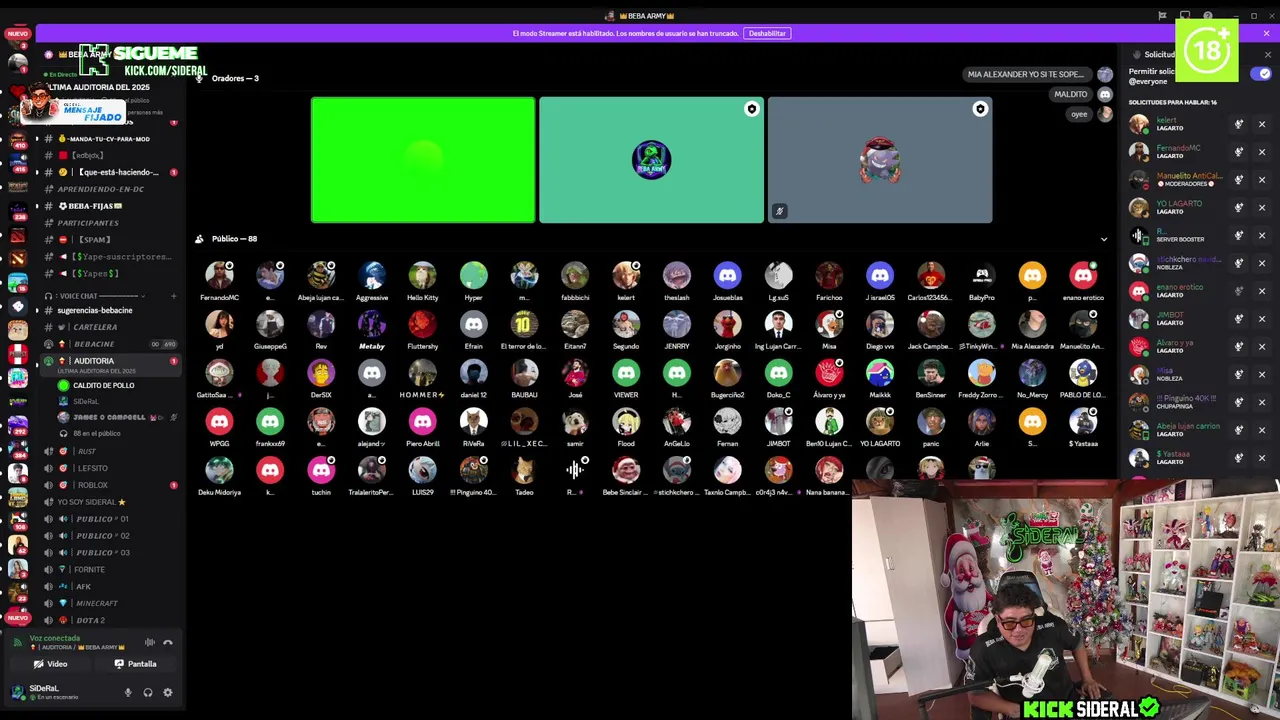Open FernandoMC audience member avatar
This screenshot has width=1280, height=720.
pos(219,275)
